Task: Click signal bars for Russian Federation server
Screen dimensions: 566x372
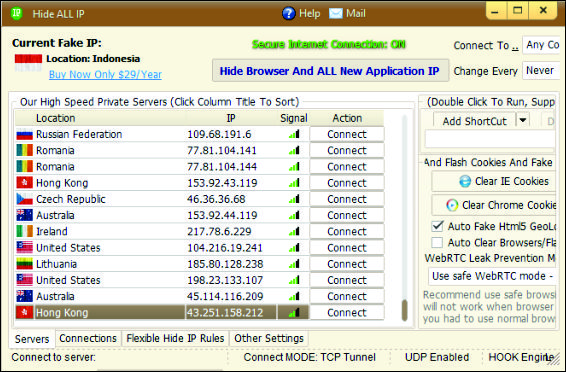Action: [294, 135]
